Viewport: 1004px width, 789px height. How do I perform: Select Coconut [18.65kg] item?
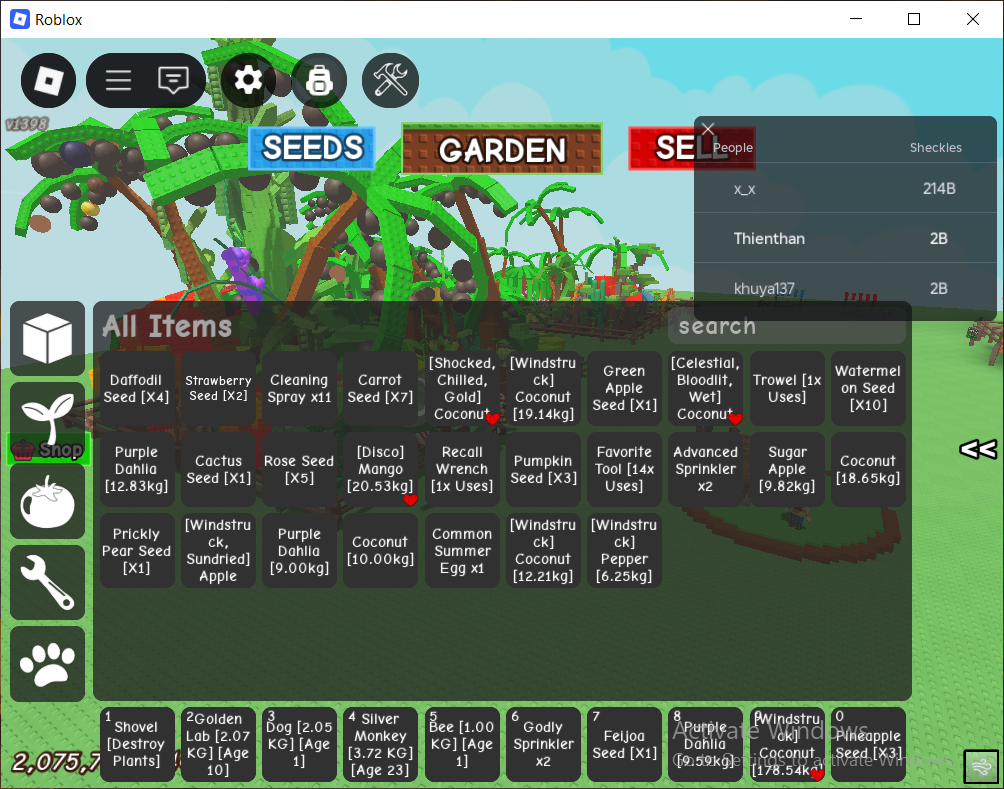[868, 469]
